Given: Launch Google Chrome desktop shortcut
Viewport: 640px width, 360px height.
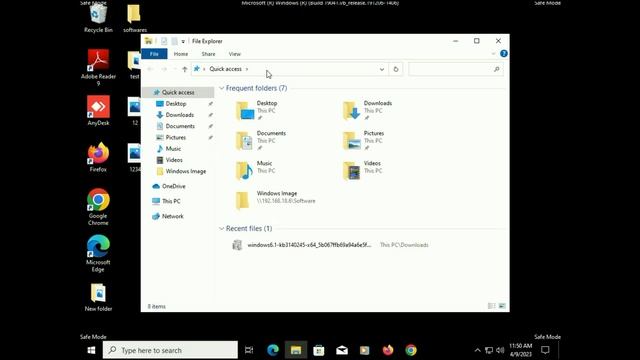Looking at the screenshot, I should click(98, 207).
